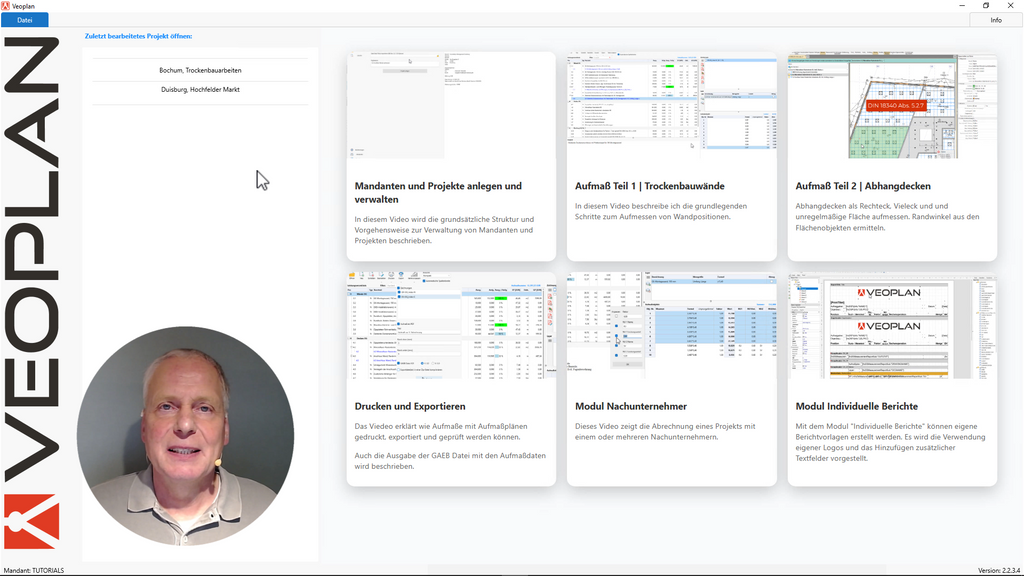The height and width of the screenshot is (576, 1024).
Task: Open the Datei tab
Action: pyautogui.click(x=24, y=20)
